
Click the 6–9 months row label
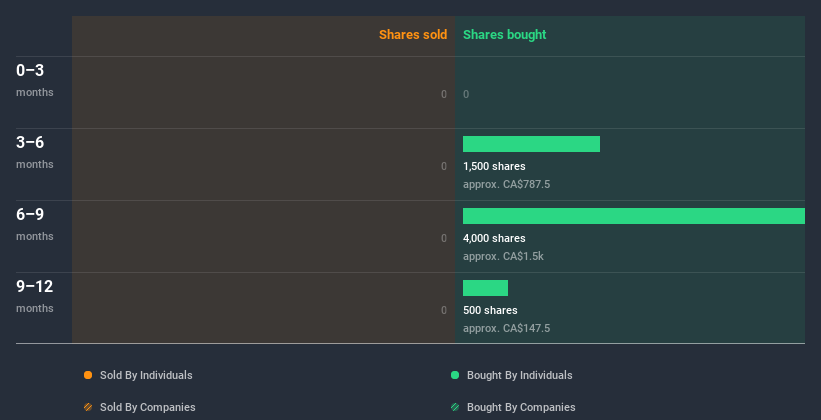click(x=35, y=224)
